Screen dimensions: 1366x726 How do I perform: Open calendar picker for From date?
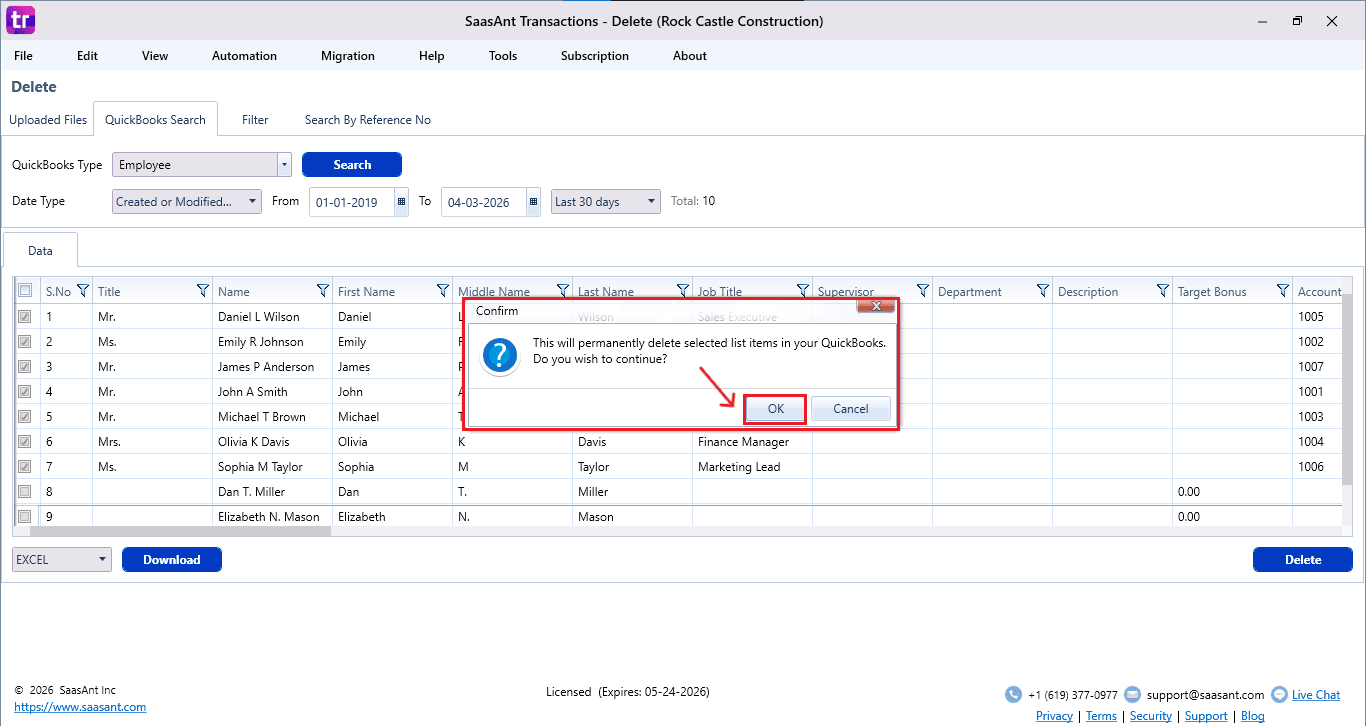(401, 202)
